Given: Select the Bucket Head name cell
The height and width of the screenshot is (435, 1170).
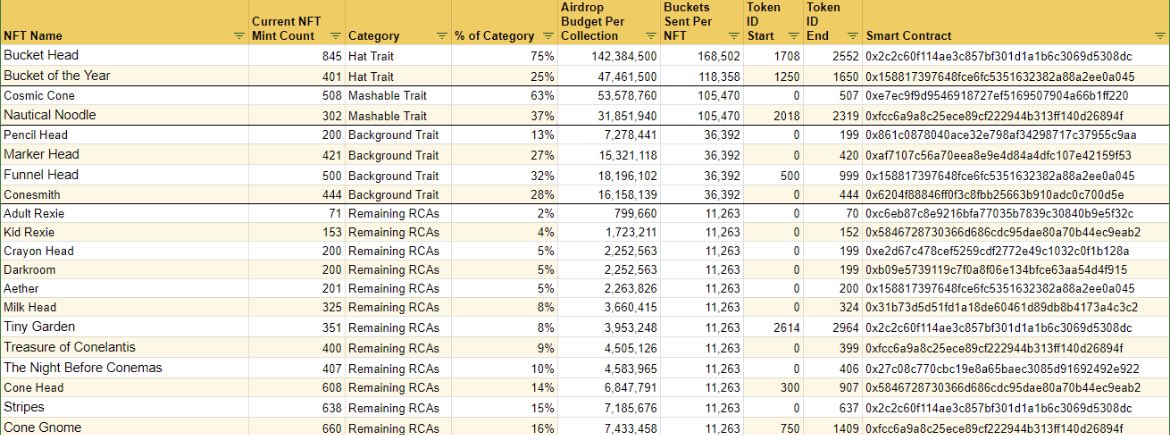Looking at the screenshot, I should [125, 55].
